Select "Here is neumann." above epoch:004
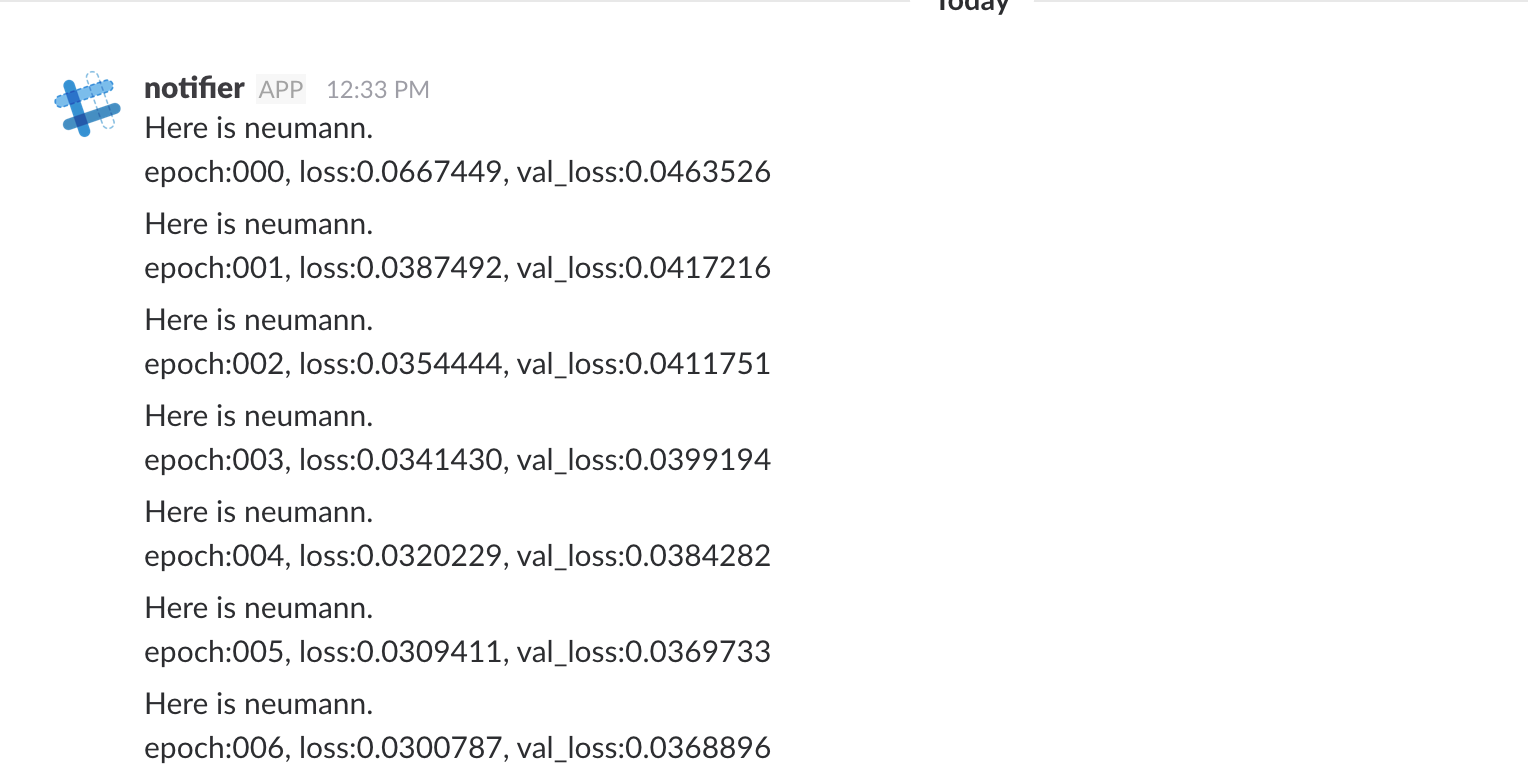1528x770 pixels. pos(259,512)
